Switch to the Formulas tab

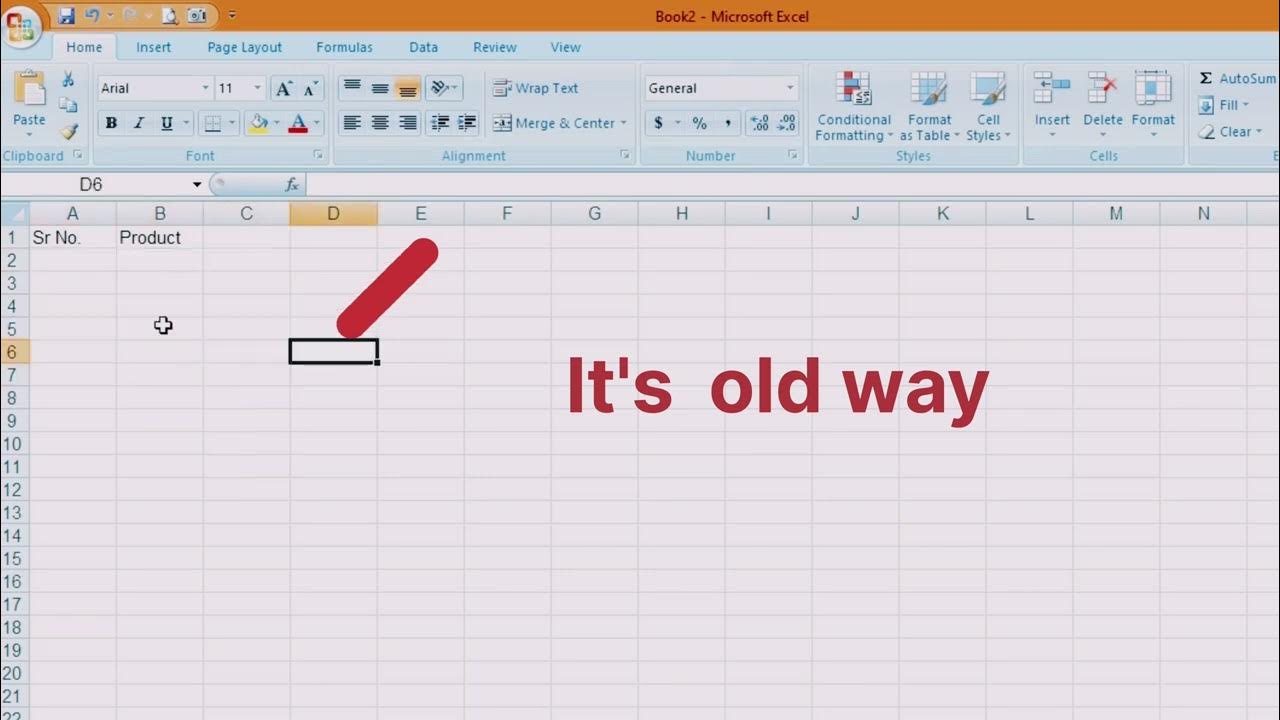(x=344, y=47)
